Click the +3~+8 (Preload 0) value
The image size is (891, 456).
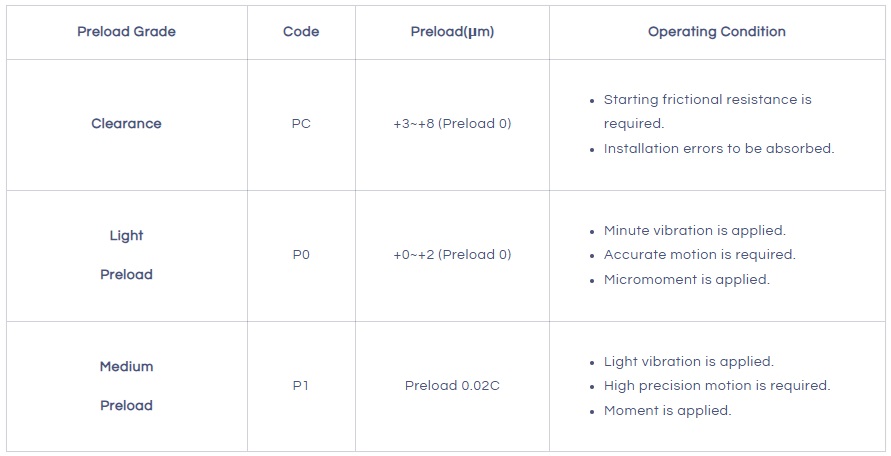pos(452,124)
